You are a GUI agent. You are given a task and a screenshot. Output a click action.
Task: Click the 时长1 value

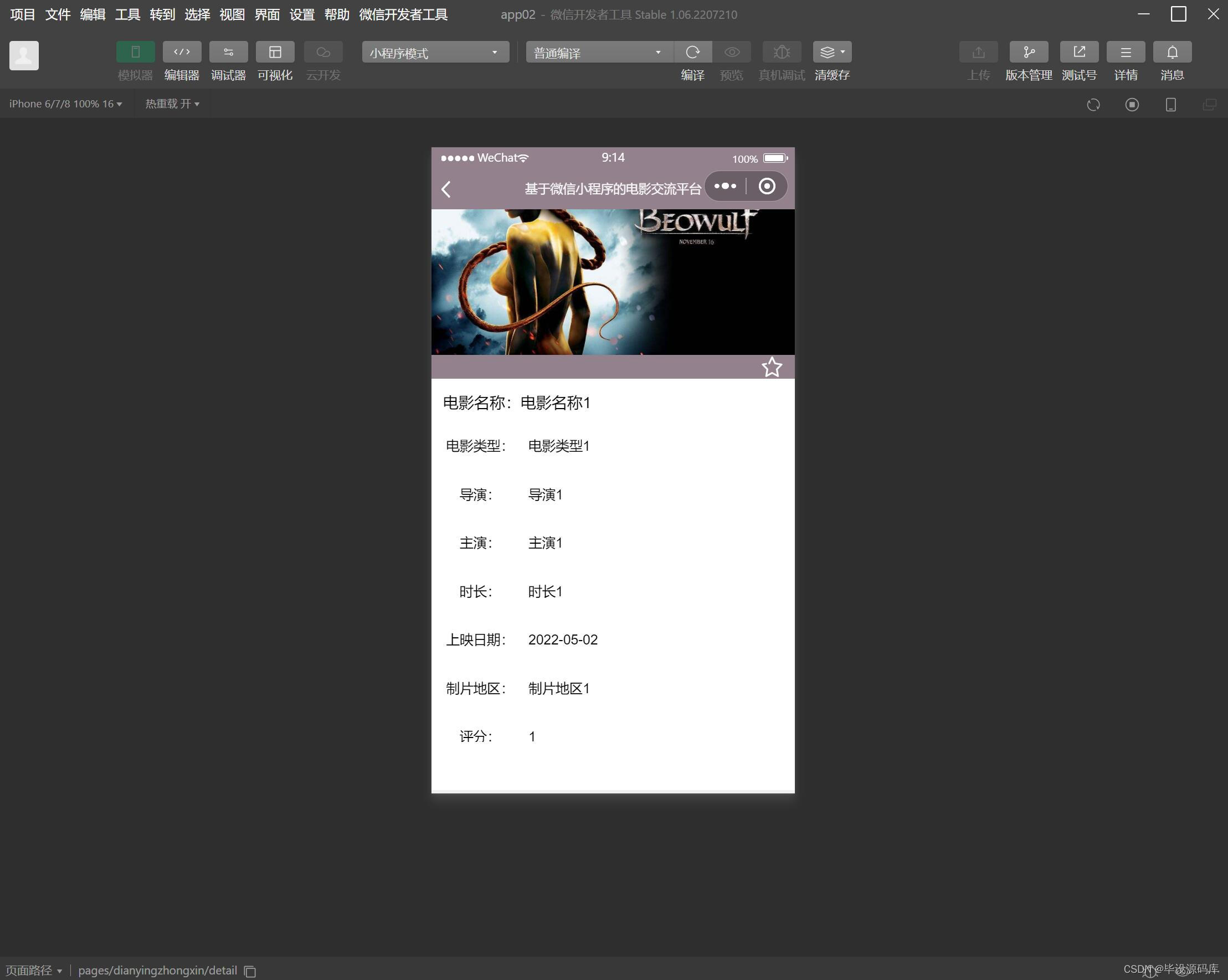coord(545,592)
